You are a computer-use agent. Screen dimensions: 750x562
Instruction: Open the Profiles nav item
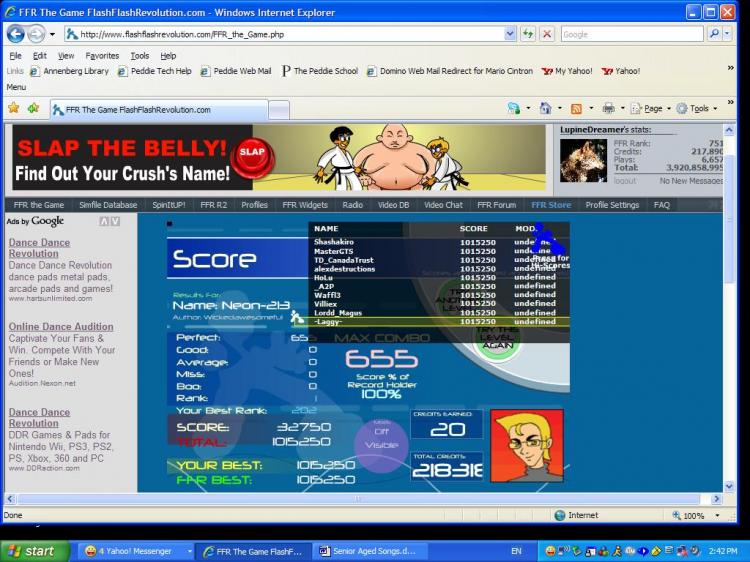coord(254,205)
